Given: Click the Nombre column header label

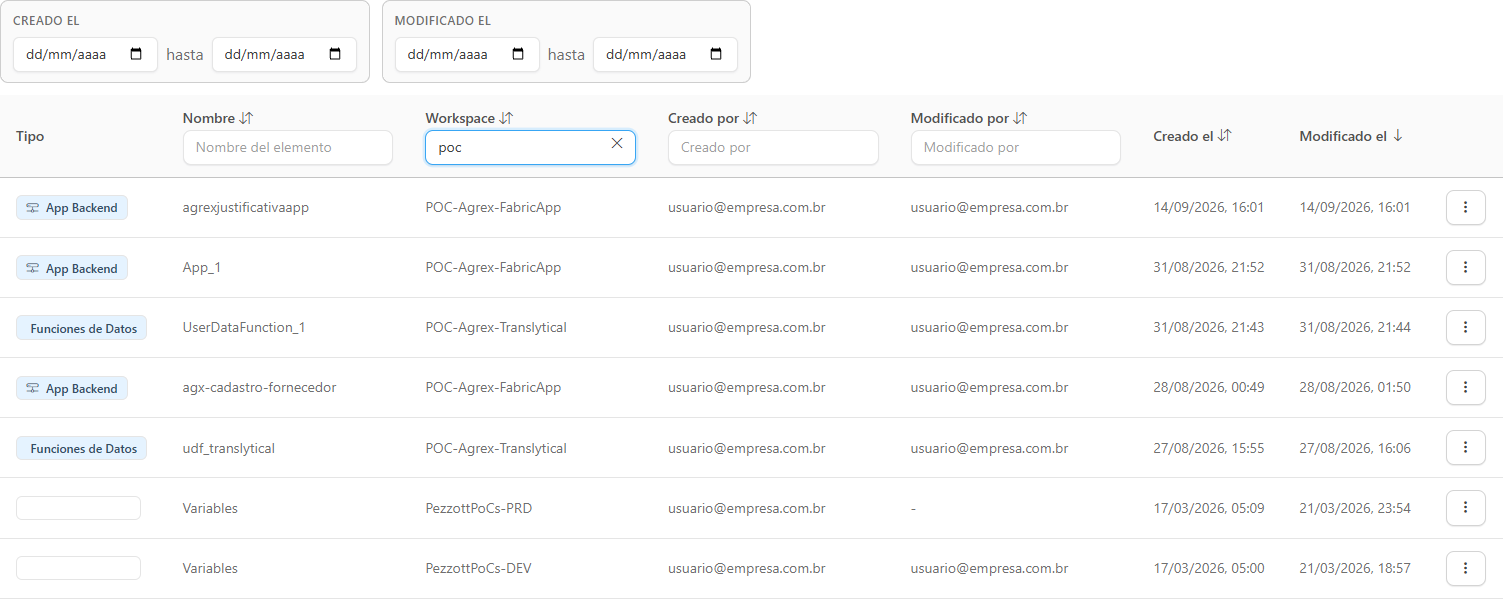Looking at the screenshot, I should pos(209,118).
